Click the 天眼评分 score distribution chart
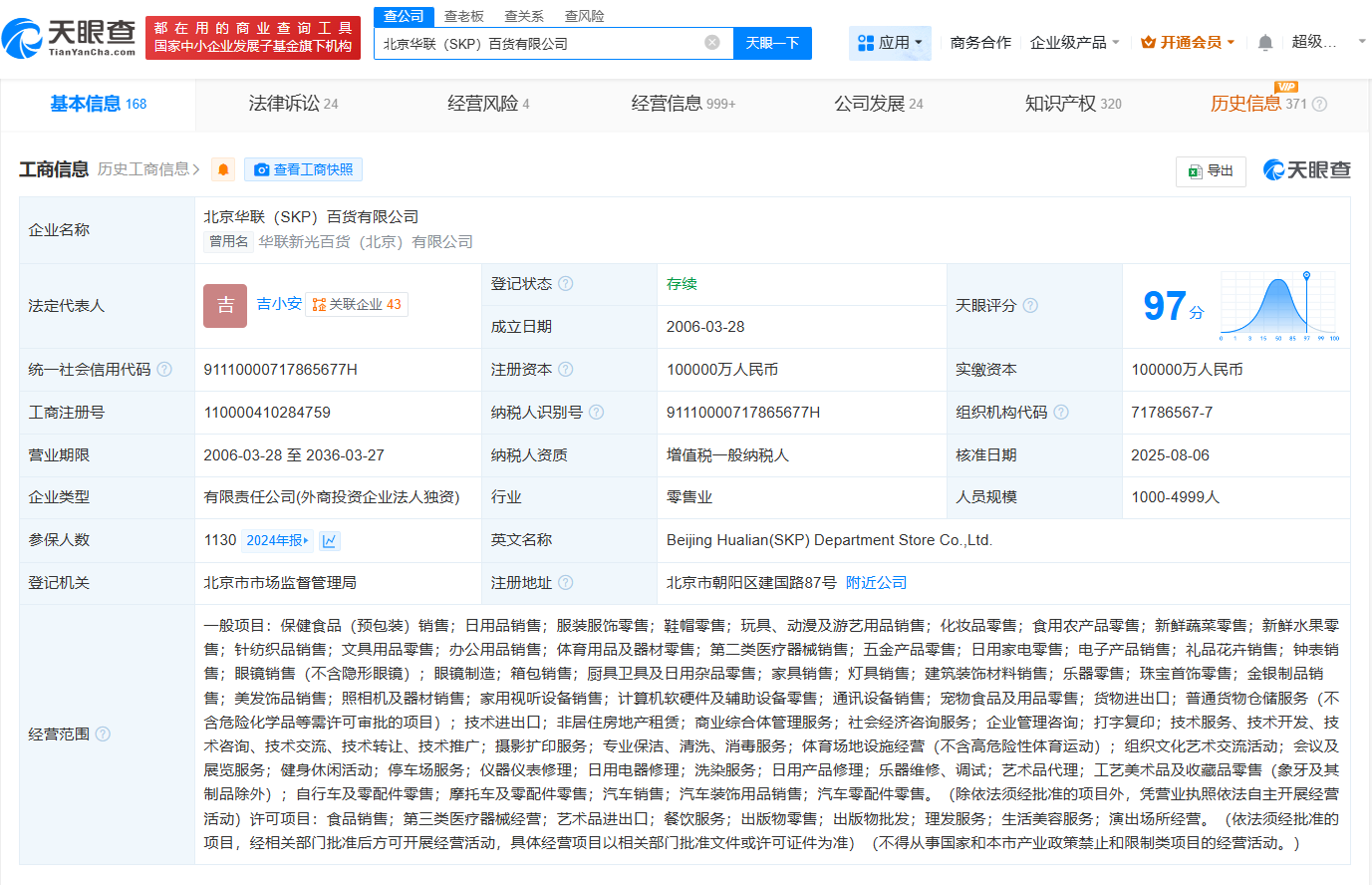Image resolution: width=1372 pixels, height=885 pixels. pos(1279,306)
